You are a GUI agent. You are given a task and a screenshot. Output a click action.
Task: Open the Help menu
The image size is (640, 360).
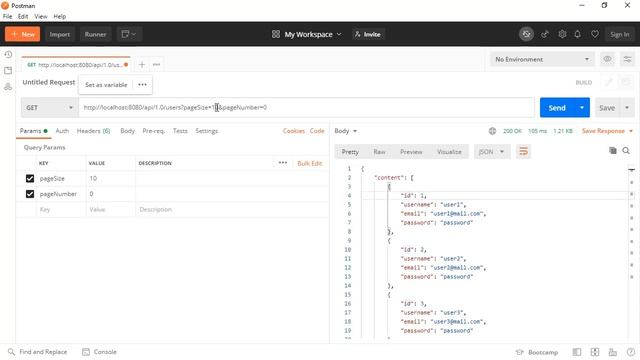point(60,16)
